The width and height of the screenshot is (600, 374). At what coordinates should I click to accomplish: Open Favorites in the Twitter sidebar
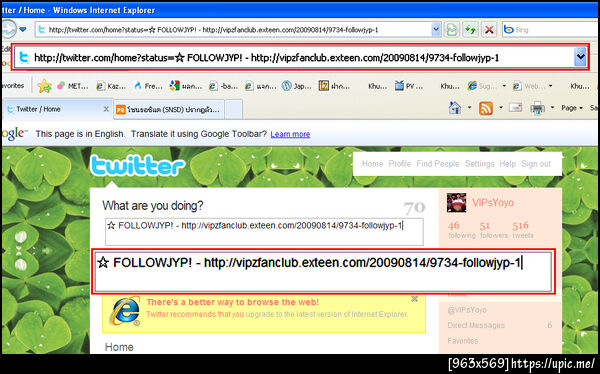[x=463, y=341]
